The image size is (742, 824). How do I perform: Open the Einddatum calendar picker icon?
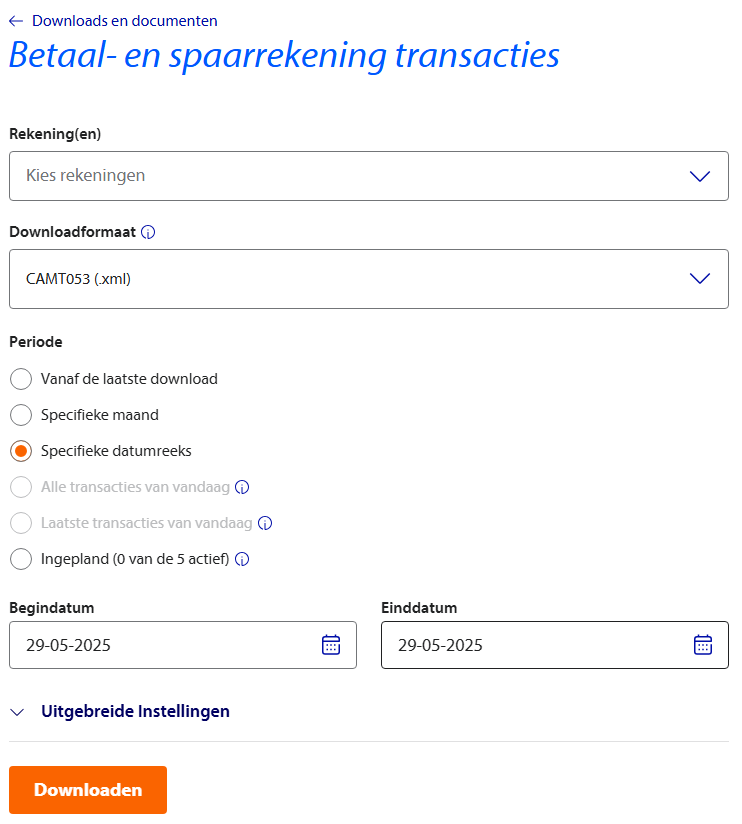pos(703,645)
